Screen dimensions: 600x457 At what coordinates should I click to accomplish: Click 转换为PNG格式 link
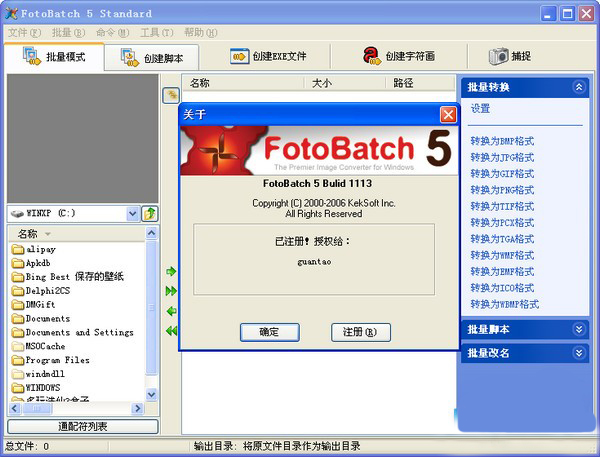pos(502,190)
